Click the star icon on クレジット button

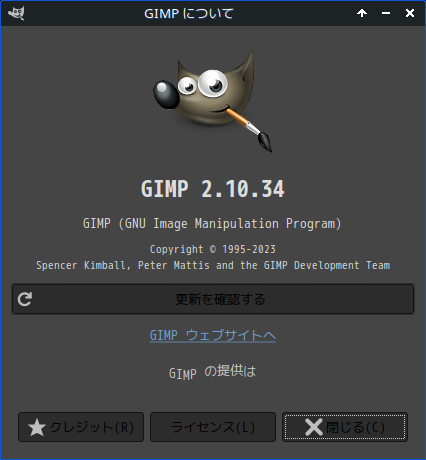[37, 427]
